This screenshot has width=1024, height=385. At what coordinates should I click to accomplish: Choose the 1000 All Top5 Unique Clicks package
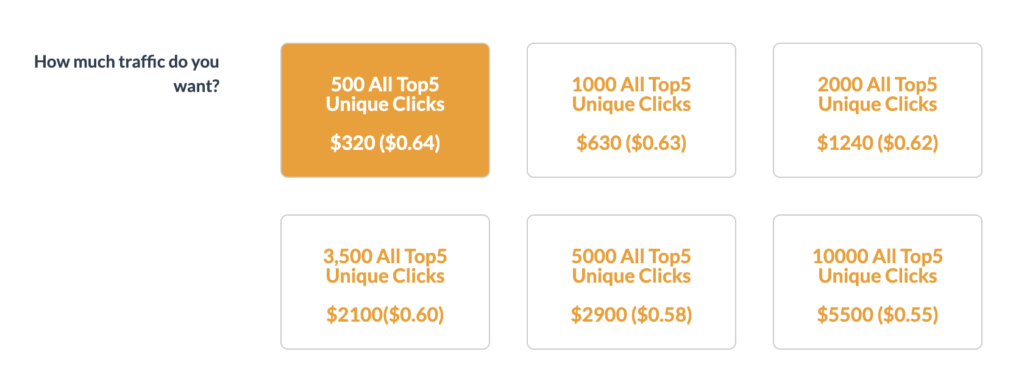[x=631, y=110]
